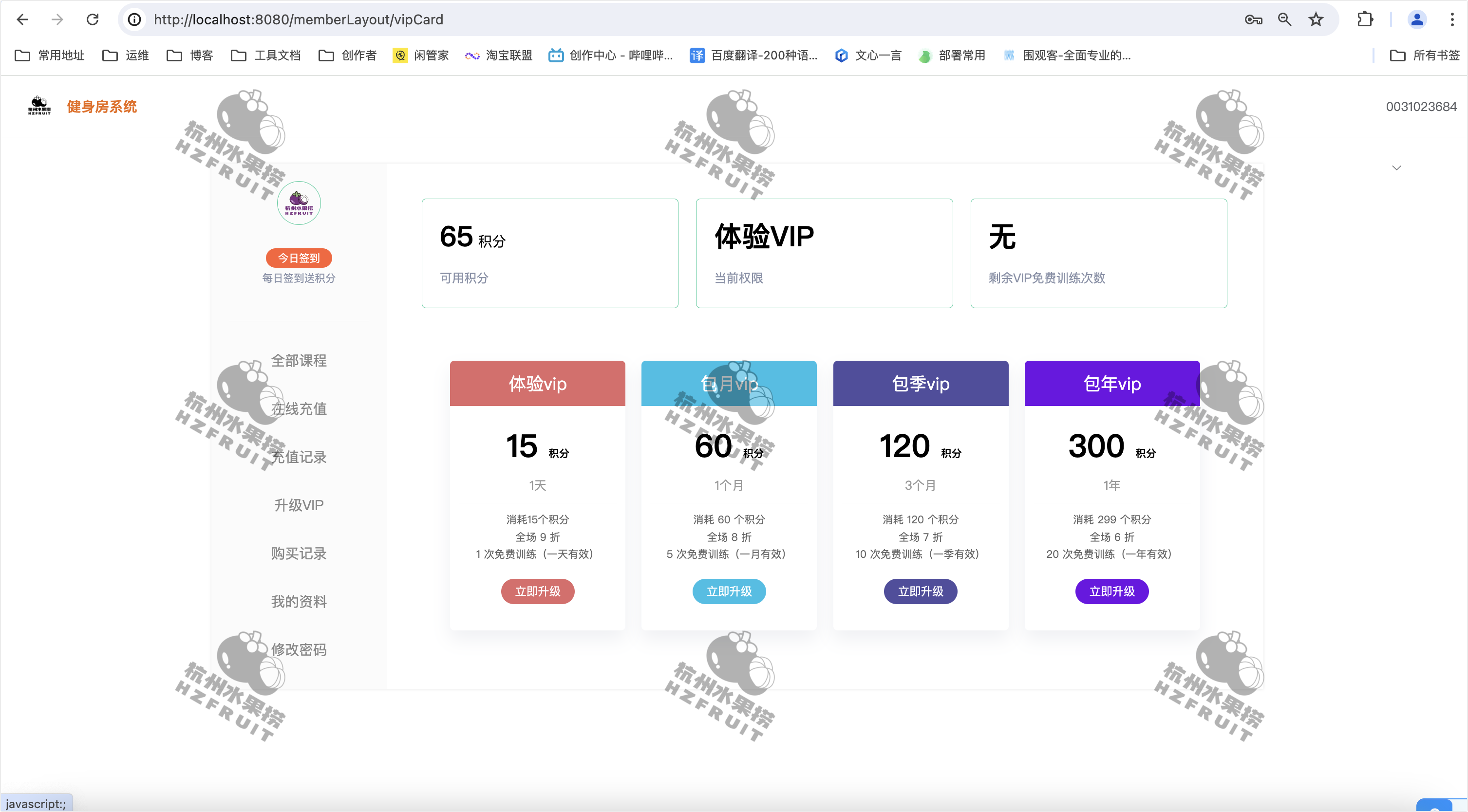Image resolution: width=1468 pixels, height=812 pixels.
Task: Click the browser back arrow
Action: click(23, 19)
